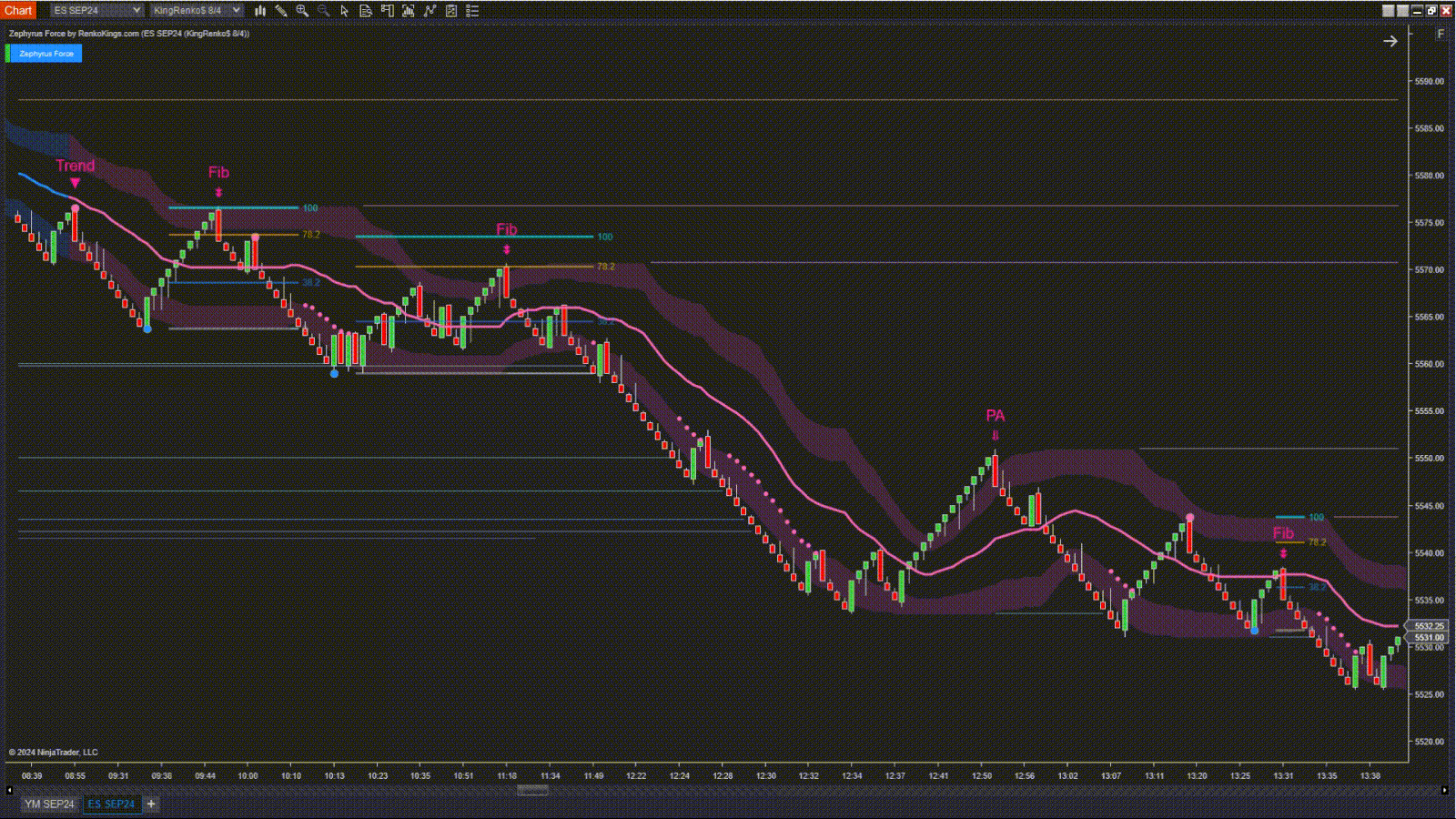Screen dimensions: 1456x819
Task: Select the drawing tools pencil icon
Action: pos(281,11)
